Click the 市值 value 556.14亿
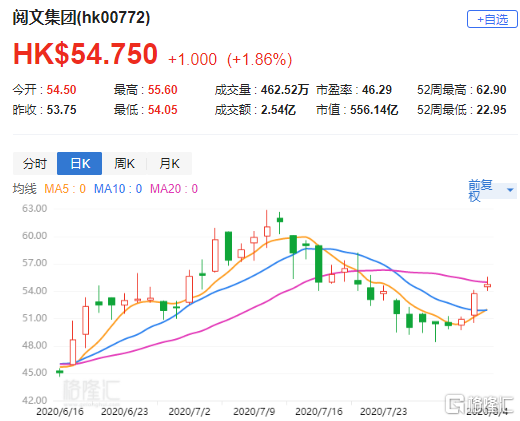 [374, 110]
